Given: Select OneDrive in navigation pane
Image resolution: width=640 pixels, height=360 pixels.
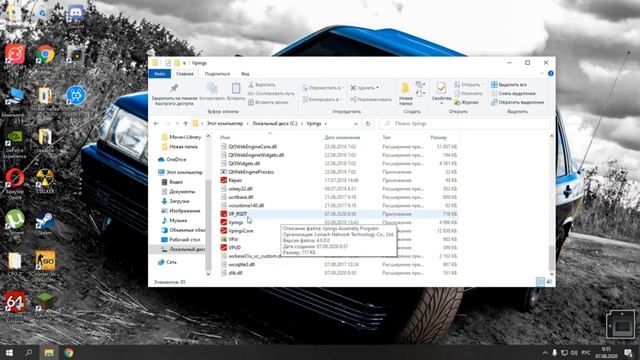Looking at the screenshot, I should pos(172,160).
